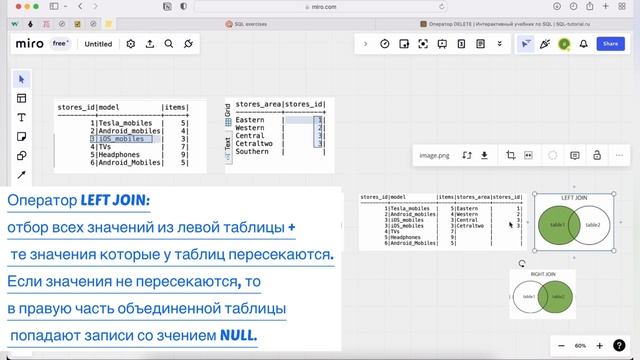Select the connection line arrow tool

(22, 175)
